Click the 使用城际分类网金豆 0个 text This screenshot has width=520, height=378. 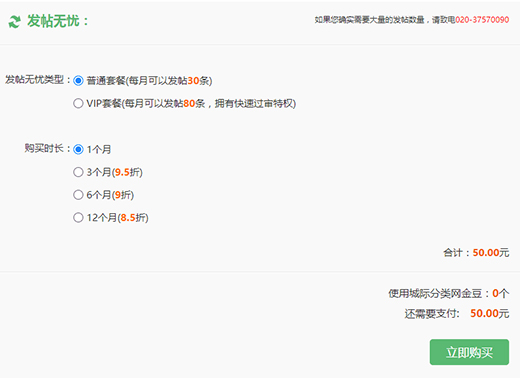click(449, 293)
